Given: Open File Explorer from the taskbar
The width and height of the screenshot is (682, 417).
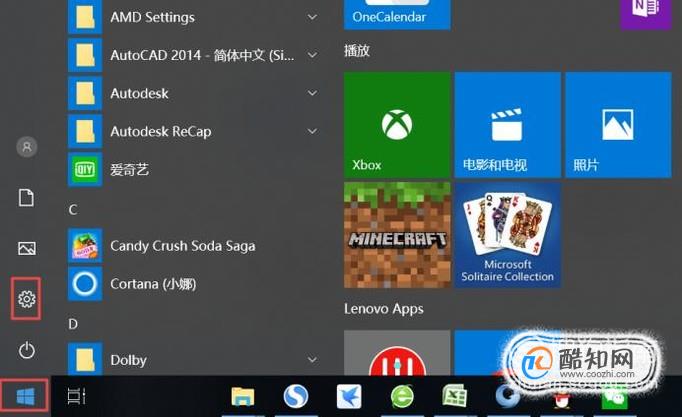Looking at the screenshot, I should click(243, 397).
